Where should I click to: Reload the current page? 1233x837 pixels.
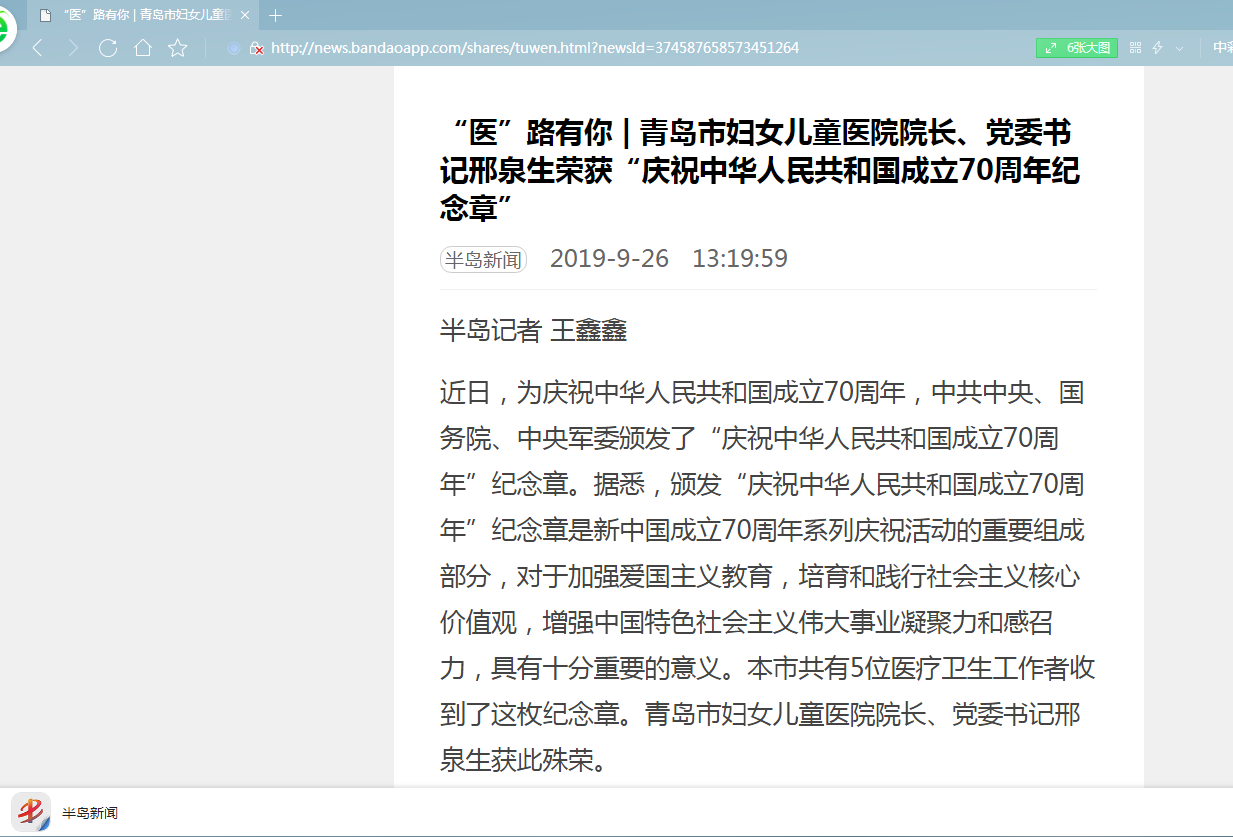tap(108, 48)
